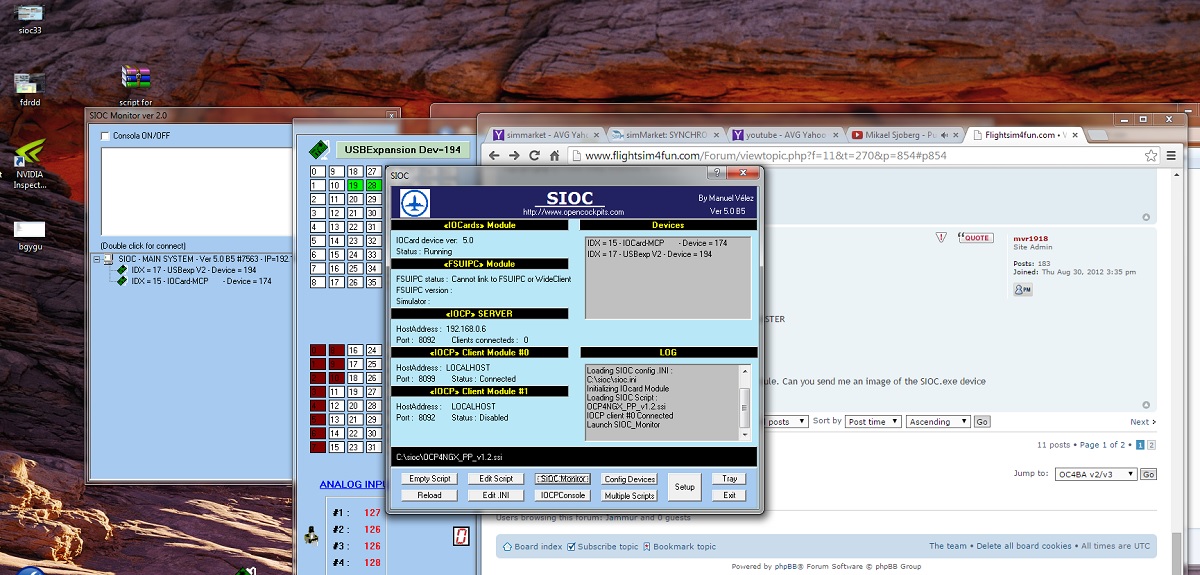Switch to the Mikael Sjoberg YouTube tab
1200x575 pixels.
(903, 134)
